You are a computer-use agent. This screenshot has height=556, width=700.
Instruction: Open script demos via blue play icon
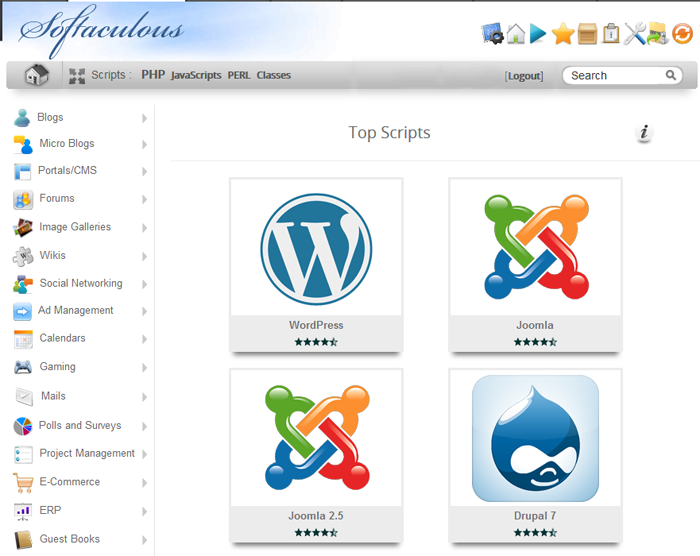click(538, 33)
